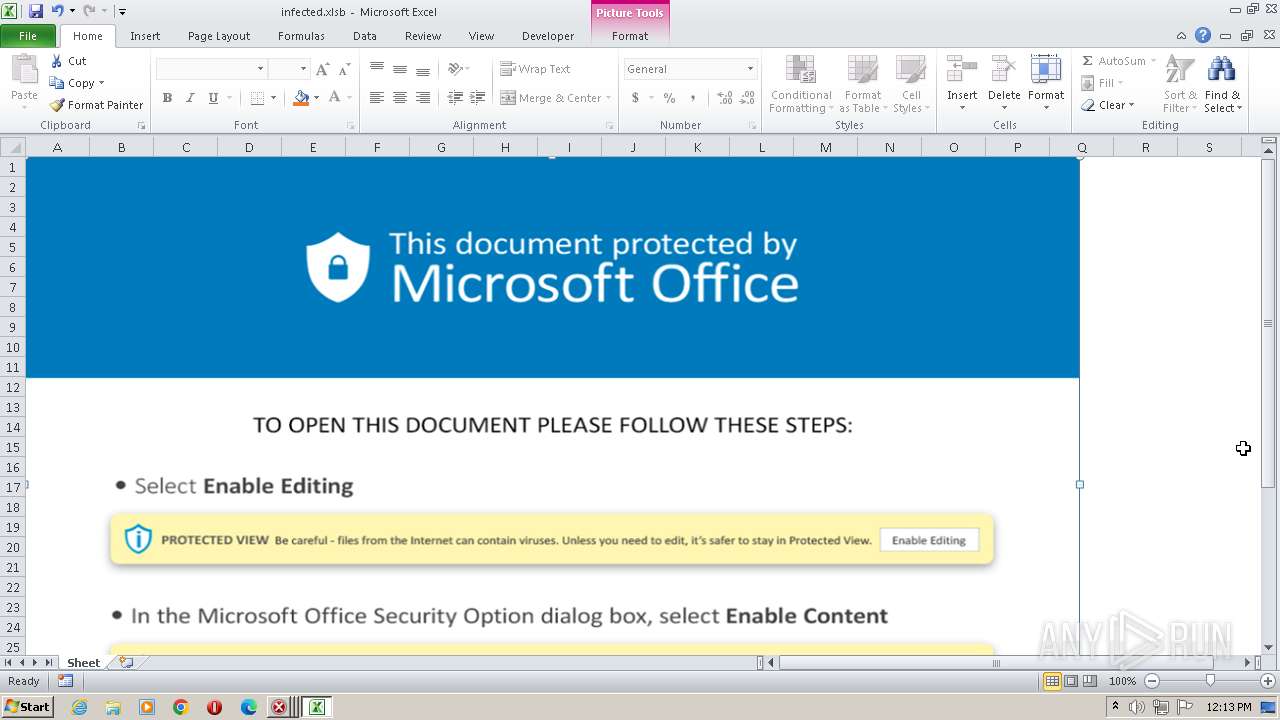Apply the Fill Color bucket
The width and height of the screenshot is (1280, 720).
pos(301,98)
